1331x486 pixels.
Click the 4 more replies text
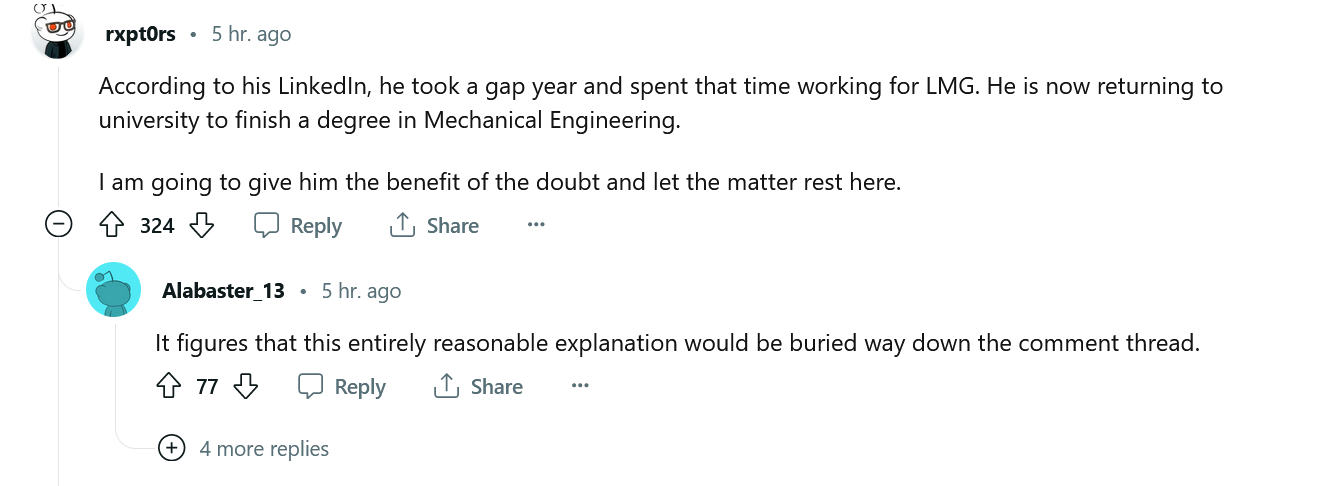pos(264,448)
